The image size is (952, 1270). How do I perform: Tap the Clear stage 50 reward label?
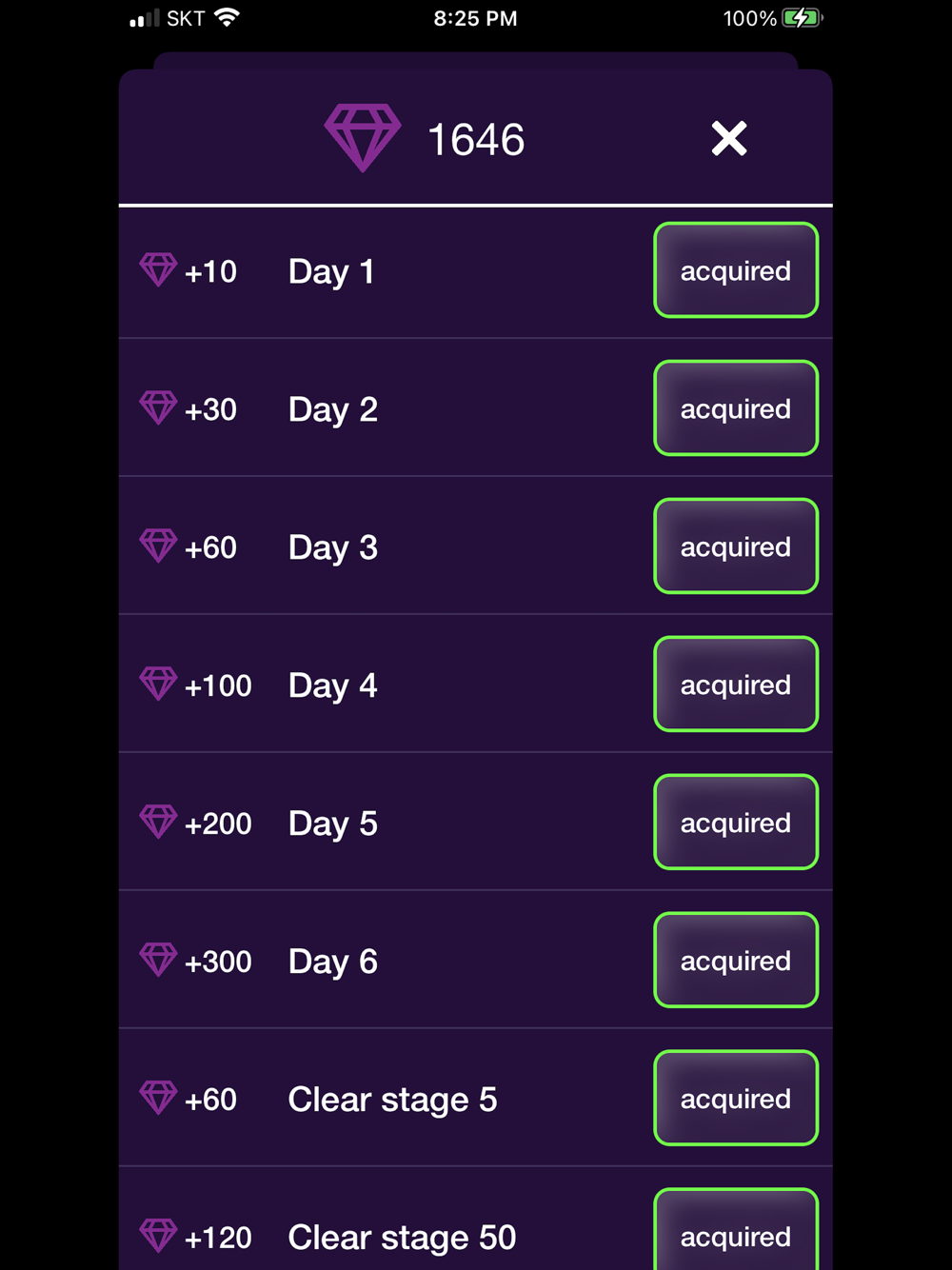point(402,1238)
